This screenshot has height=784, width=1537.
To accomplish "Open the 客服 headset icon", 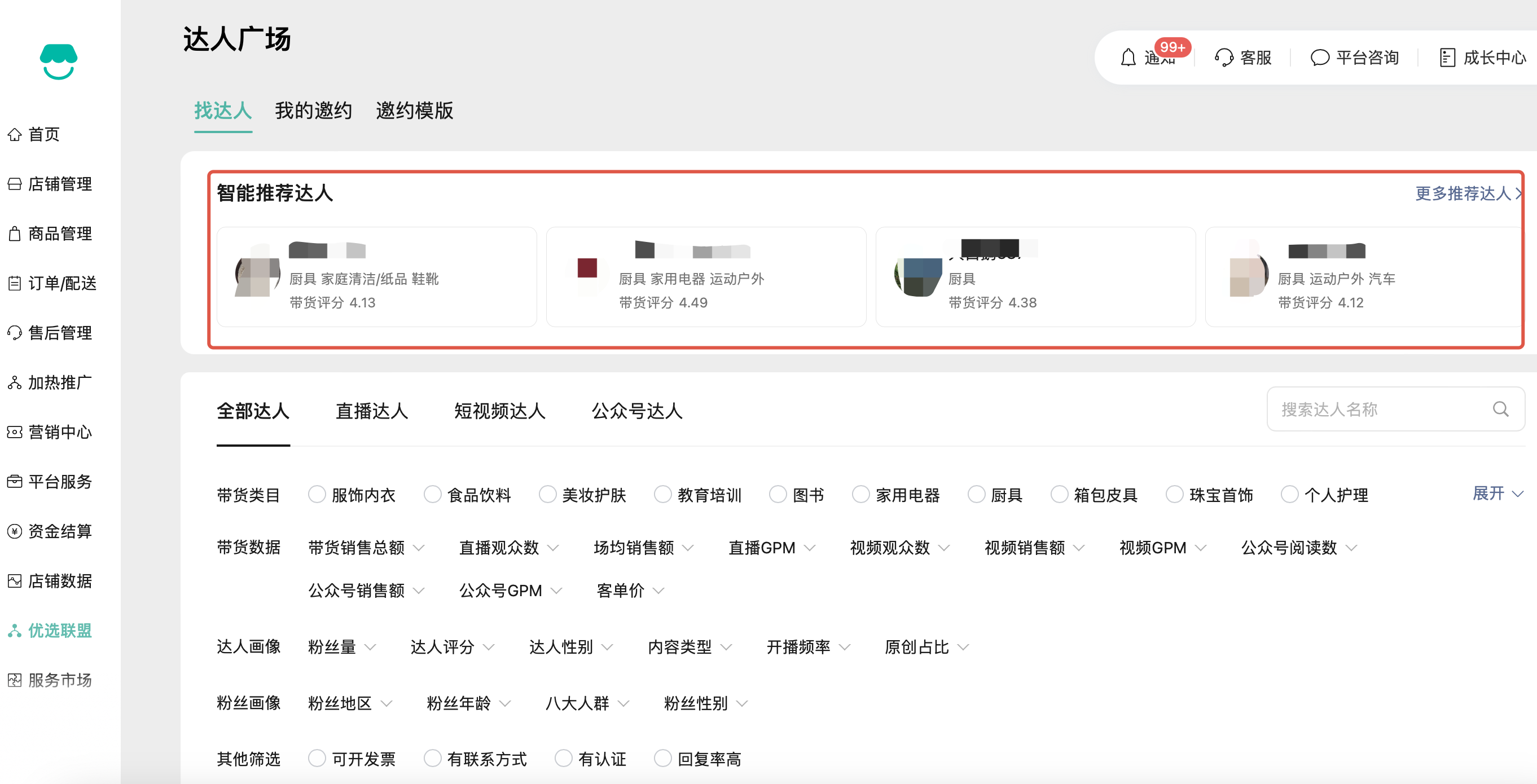I will pos(1224,58).
